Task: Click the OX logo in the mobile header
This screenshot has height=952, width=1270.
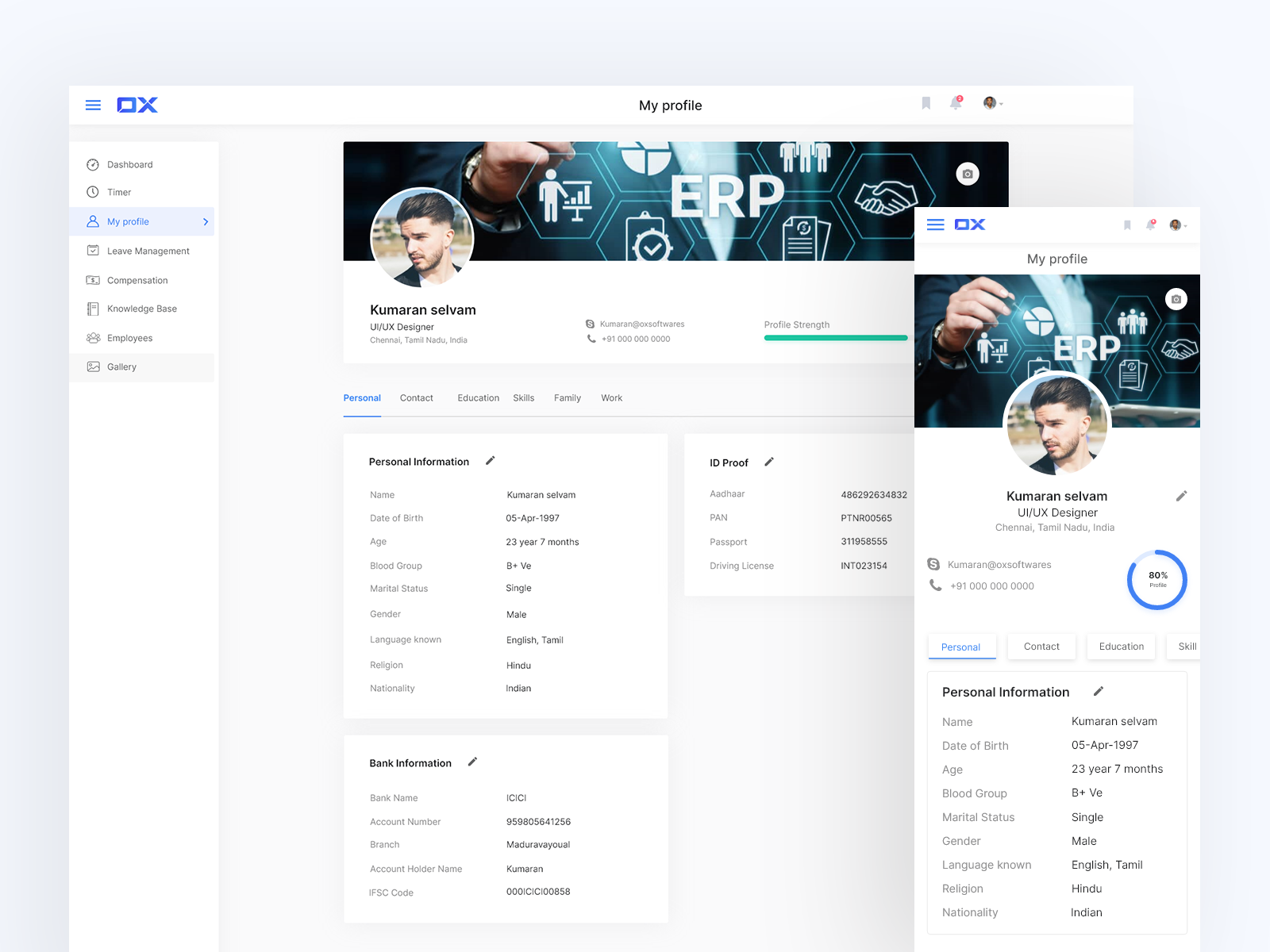Action: 970,225
